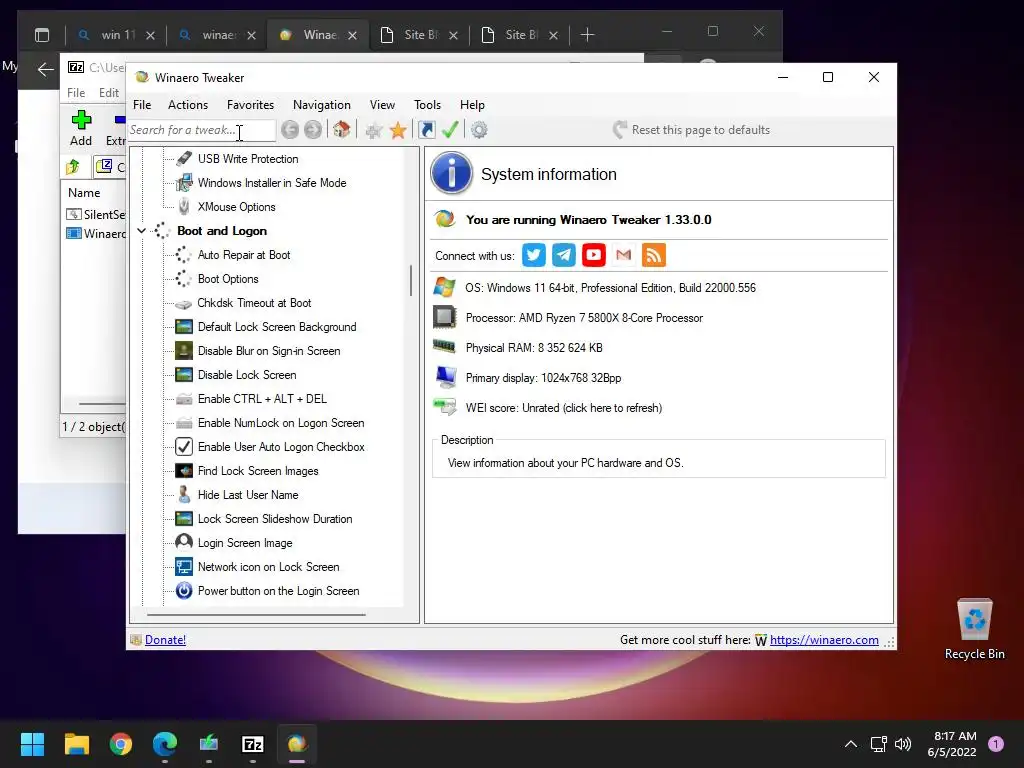Click the 7-Zip up folder icon
The image size is (1024, 768).
pyautogui.click(x=73, y=167)
